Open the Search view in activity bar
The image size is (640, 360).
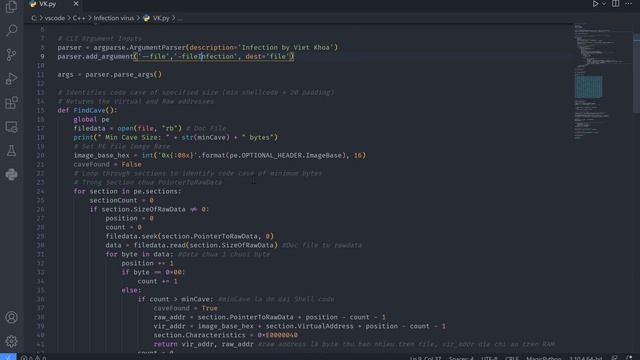(11, 30)
